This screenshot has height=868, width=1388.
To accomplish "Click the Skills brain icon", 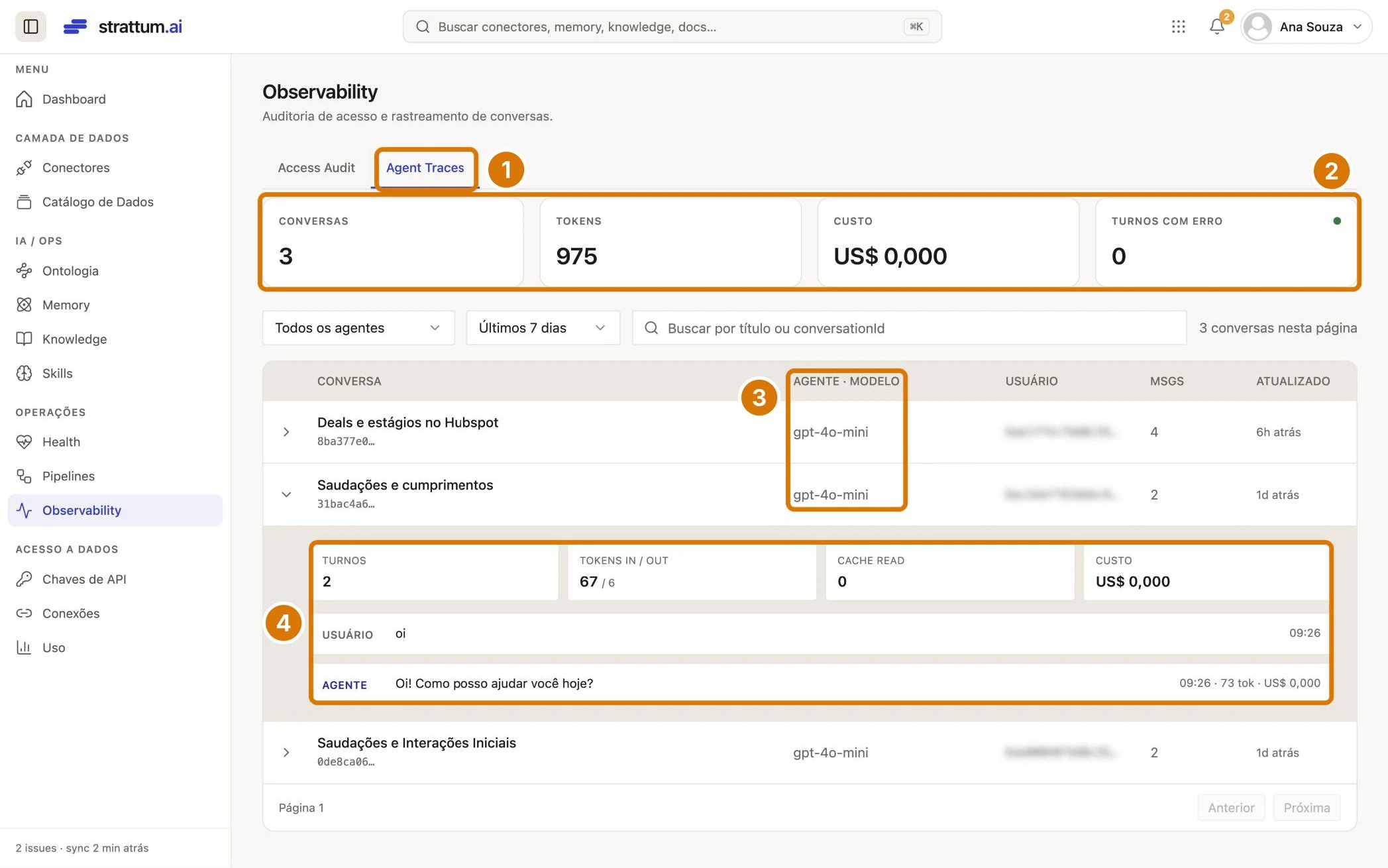I will pos(24,373).
